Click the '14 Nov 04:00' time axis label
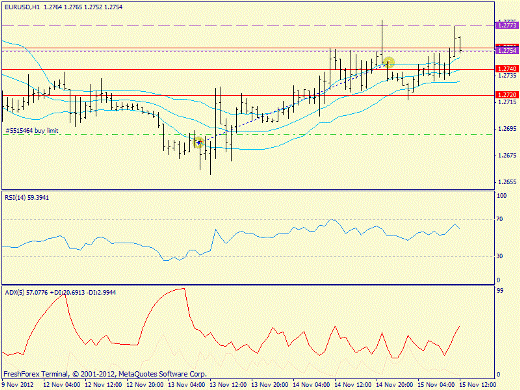 click(x=312, y=385)
